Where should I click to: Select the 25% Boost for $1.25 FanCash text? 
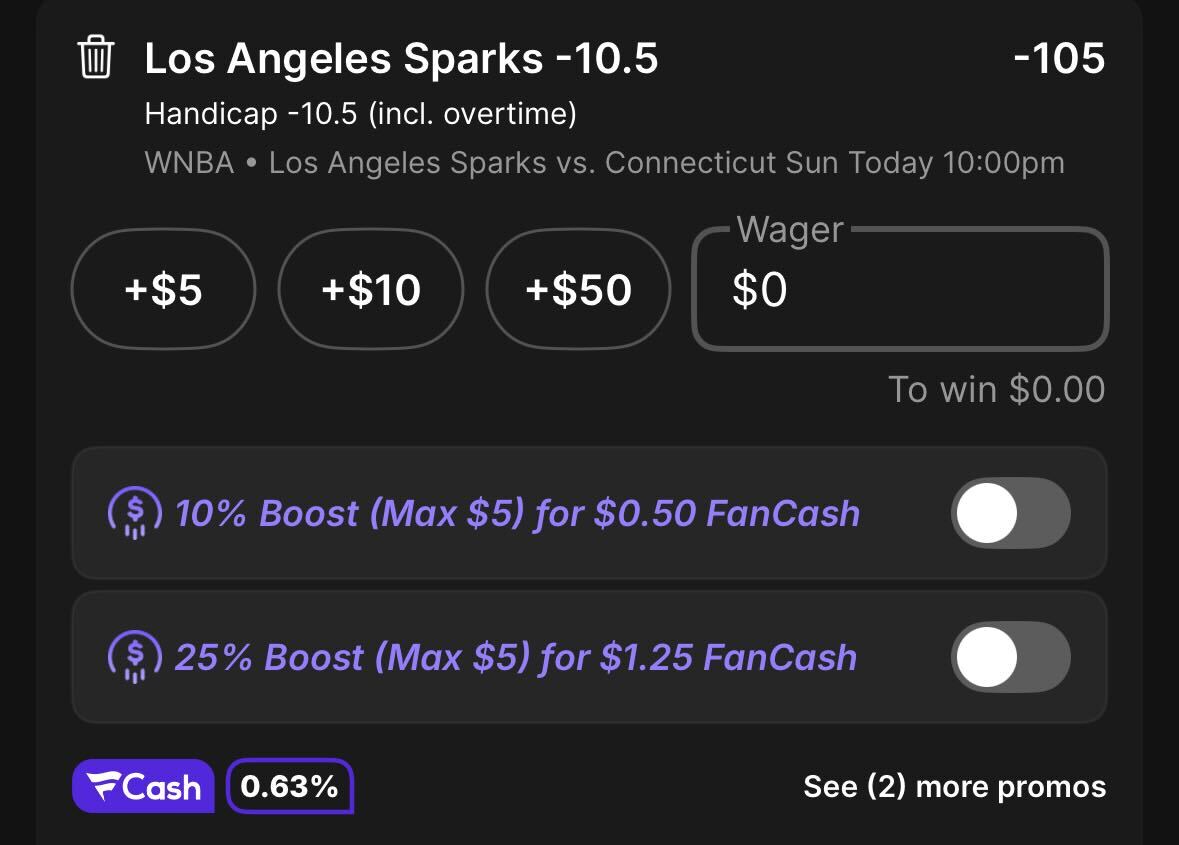click(516, 657)
